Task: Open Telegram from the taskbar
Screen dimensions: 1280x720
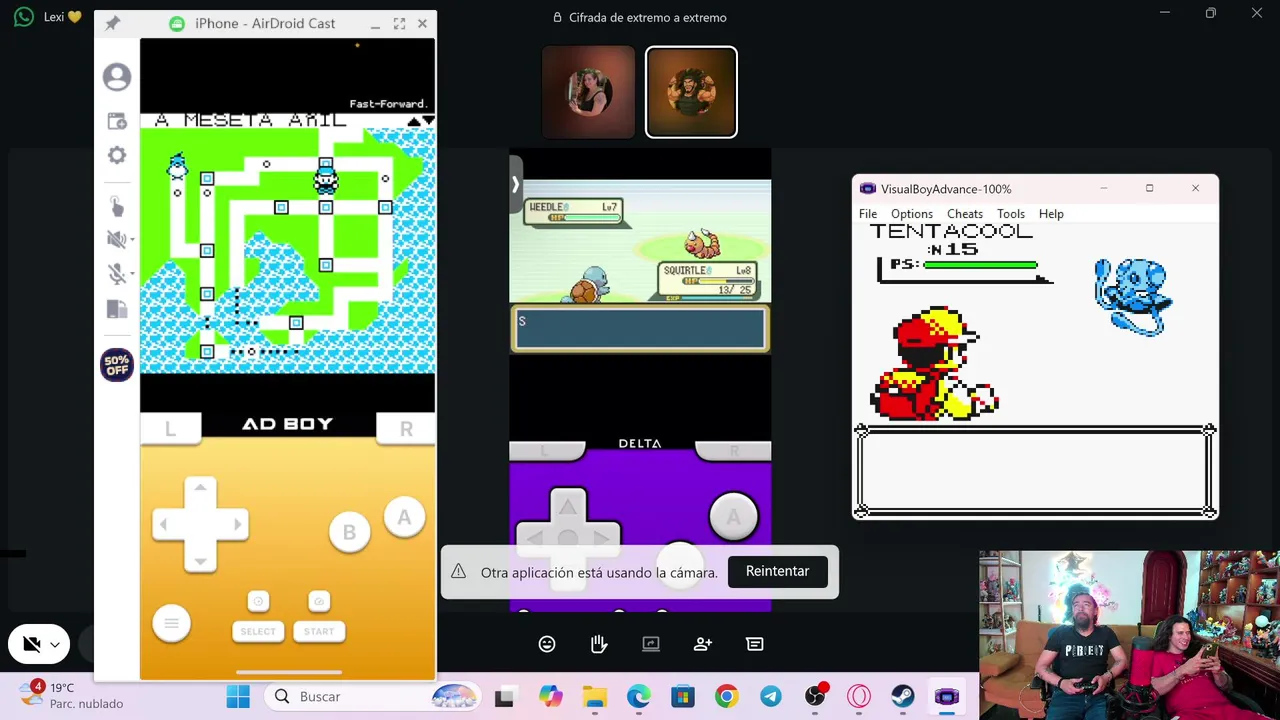Action: coord(771,697)
